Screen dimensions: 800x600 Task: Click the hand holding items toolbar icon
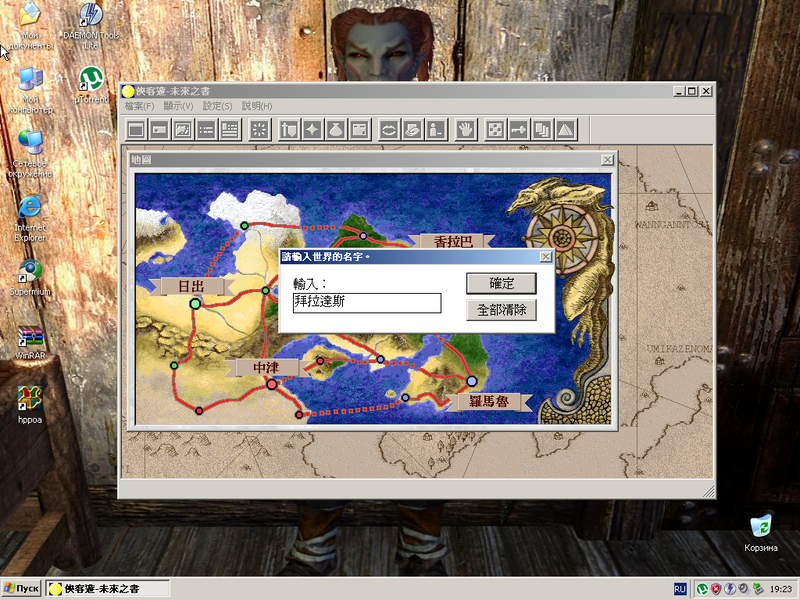point(413,130)
